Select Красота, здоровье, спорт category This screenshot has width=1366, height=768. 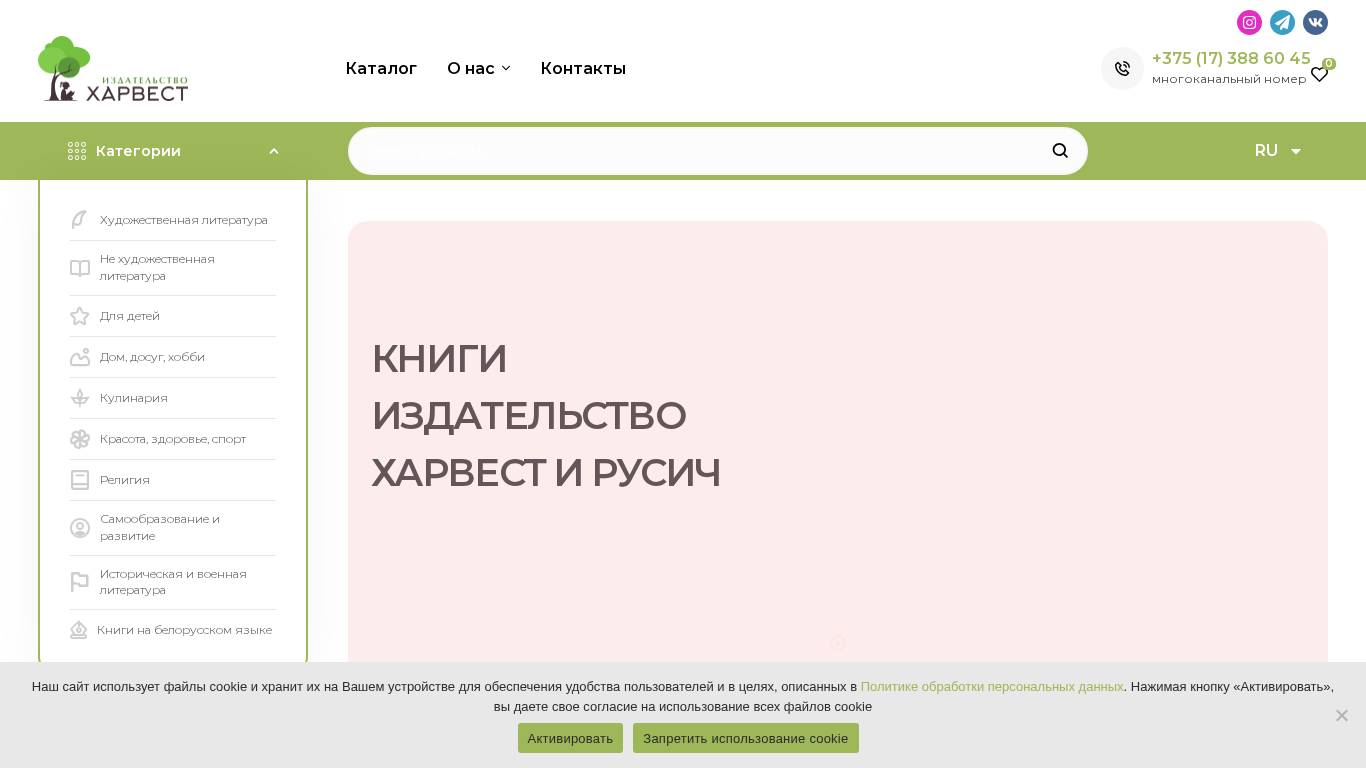(x=173, y=439)
